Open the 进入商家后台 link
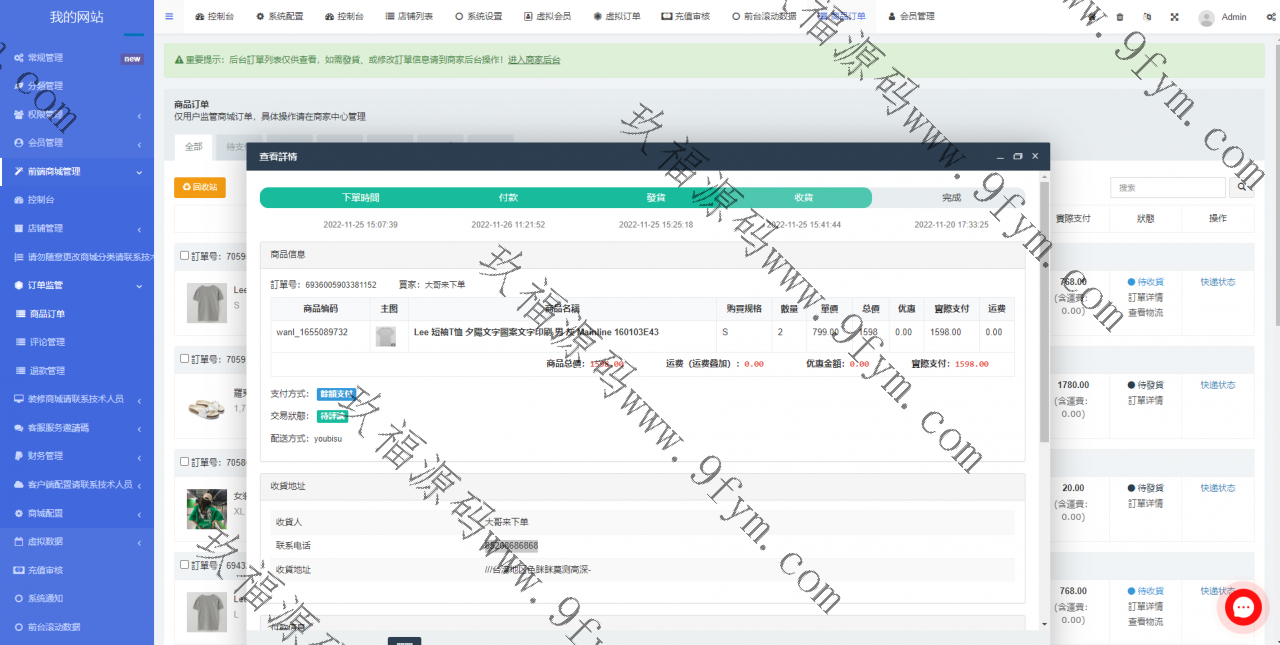 (534, 60)
